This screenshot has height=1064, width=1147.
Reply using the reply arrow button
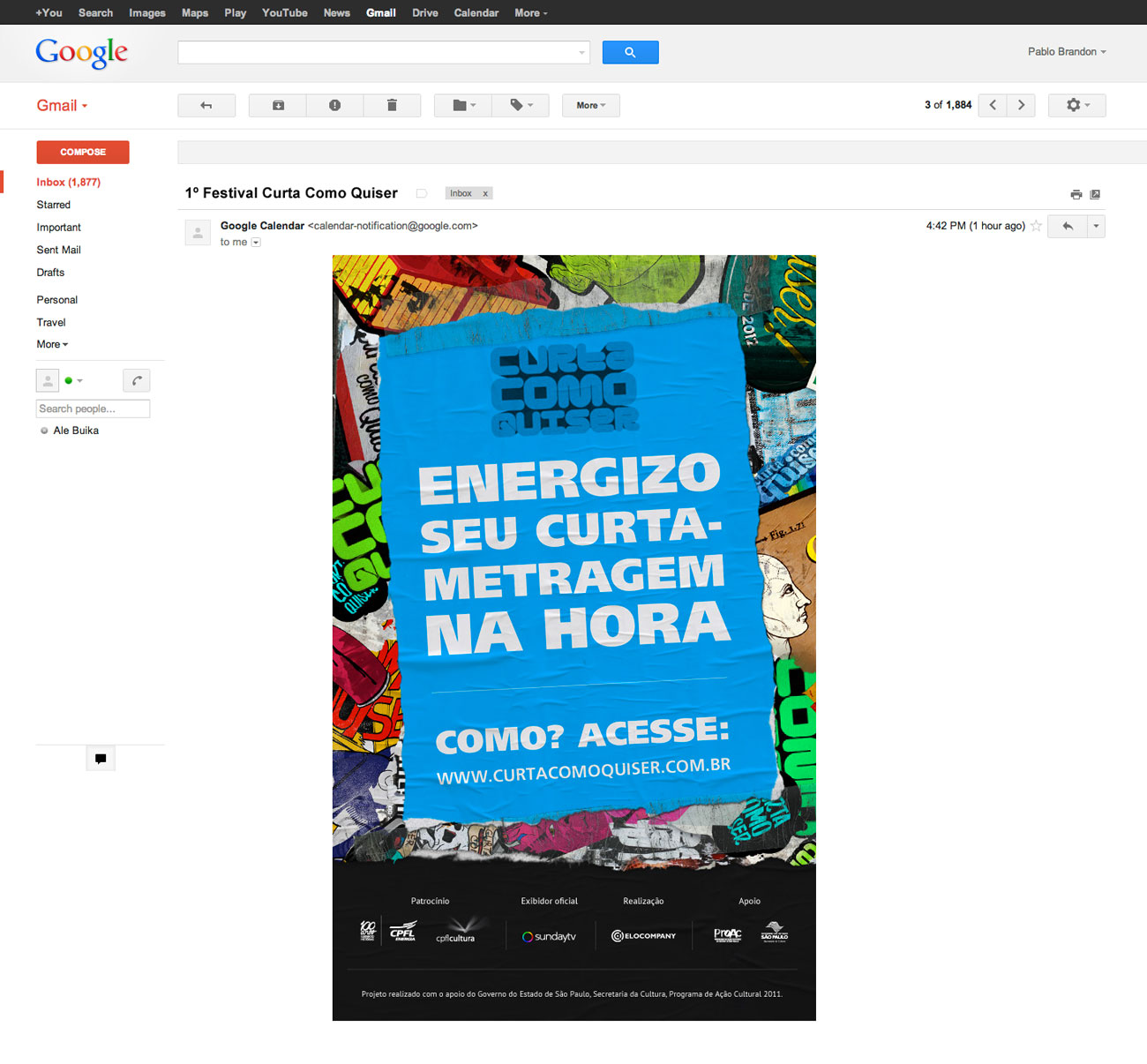pyautogui.click(x=1068, y=227)
